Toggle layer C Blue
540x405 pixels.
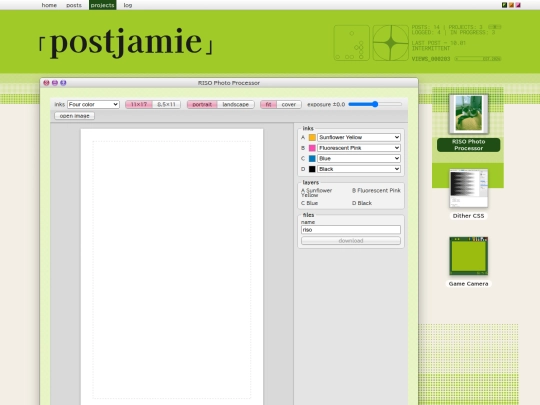click(309, 203)
